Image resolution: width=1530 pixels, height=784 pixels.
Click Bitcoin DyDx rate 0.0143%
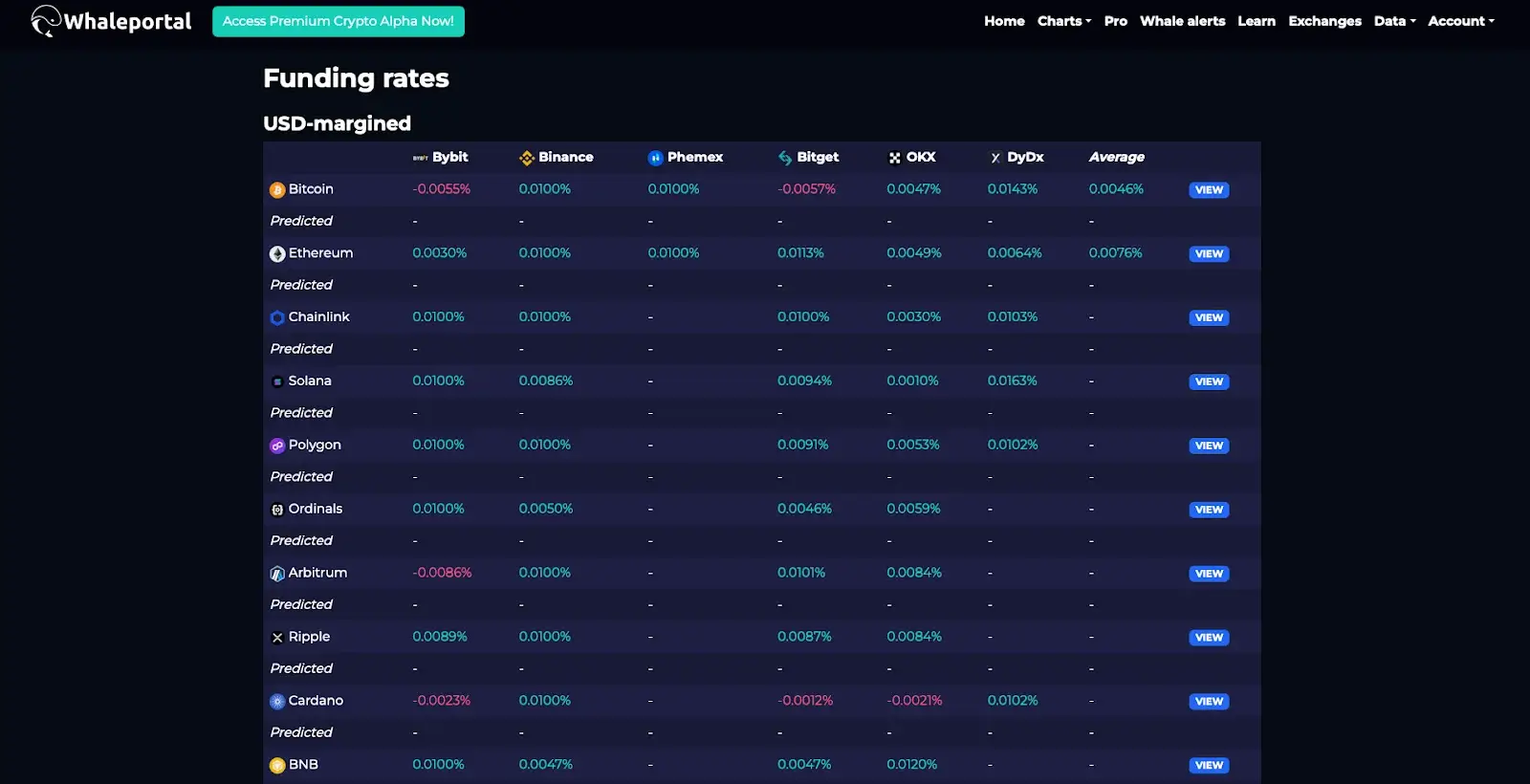1013,189
